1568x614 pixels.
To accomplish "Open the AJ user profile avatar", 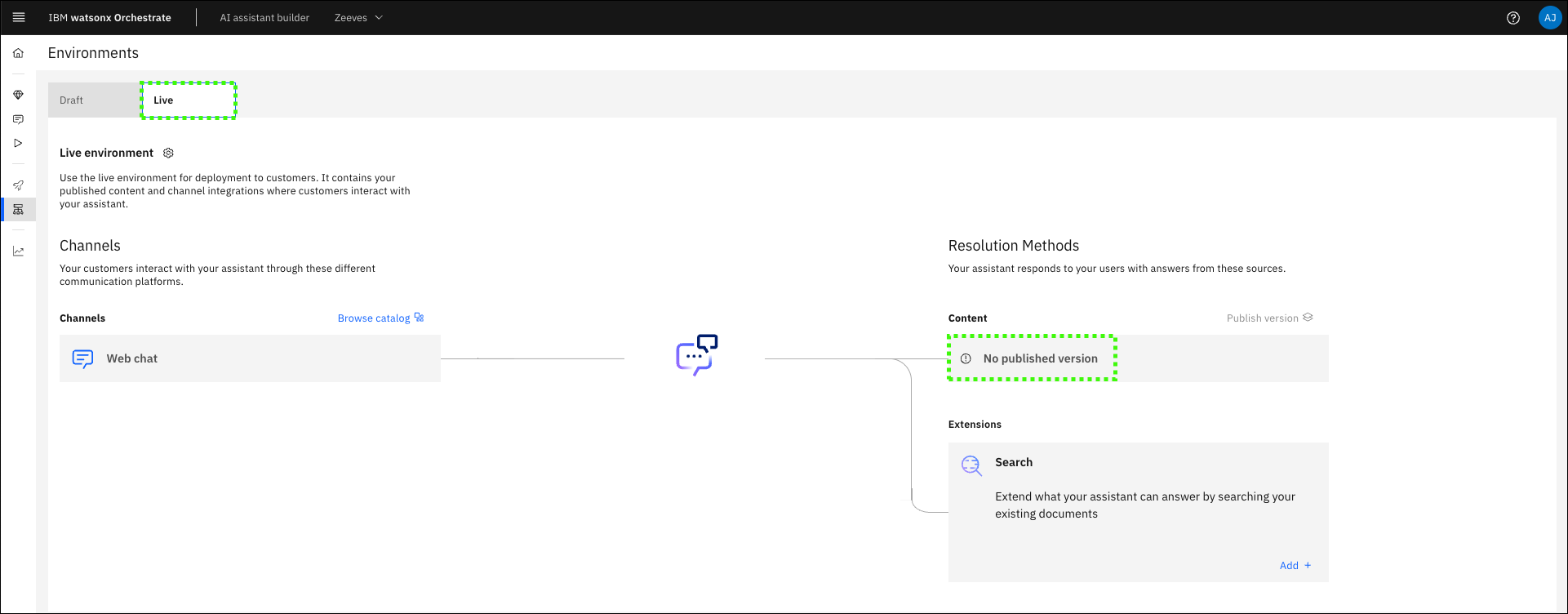I will [x=1549, y=18].
